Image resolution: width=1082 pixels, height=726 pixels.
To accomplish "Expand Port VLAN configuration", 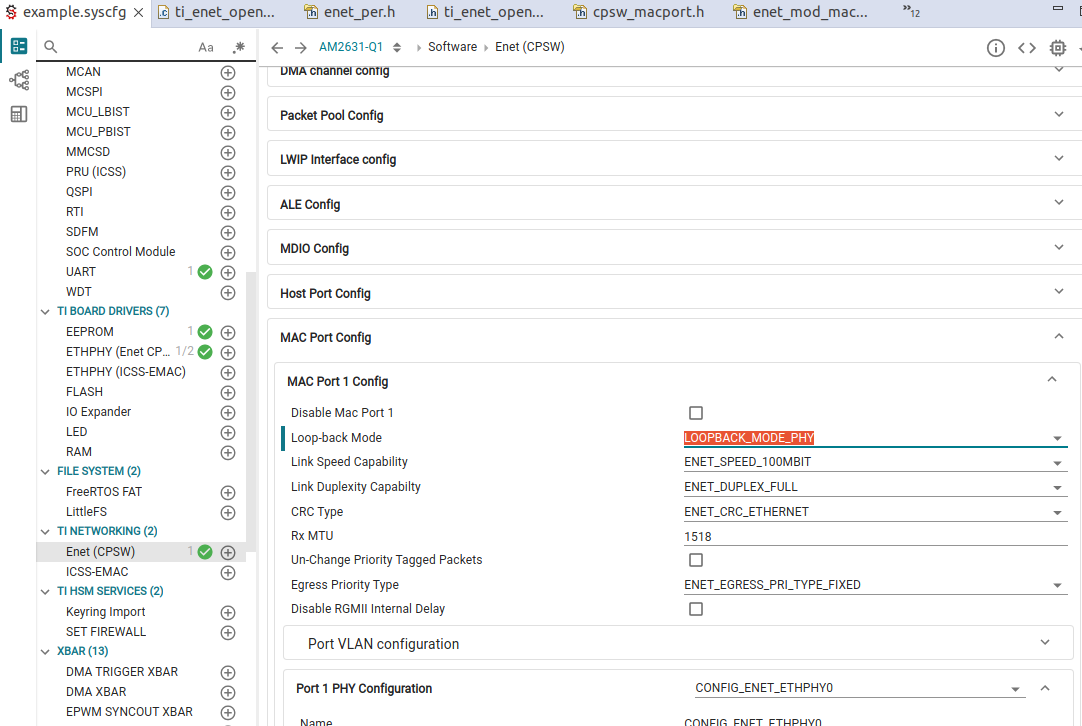I will click(678, 643).
